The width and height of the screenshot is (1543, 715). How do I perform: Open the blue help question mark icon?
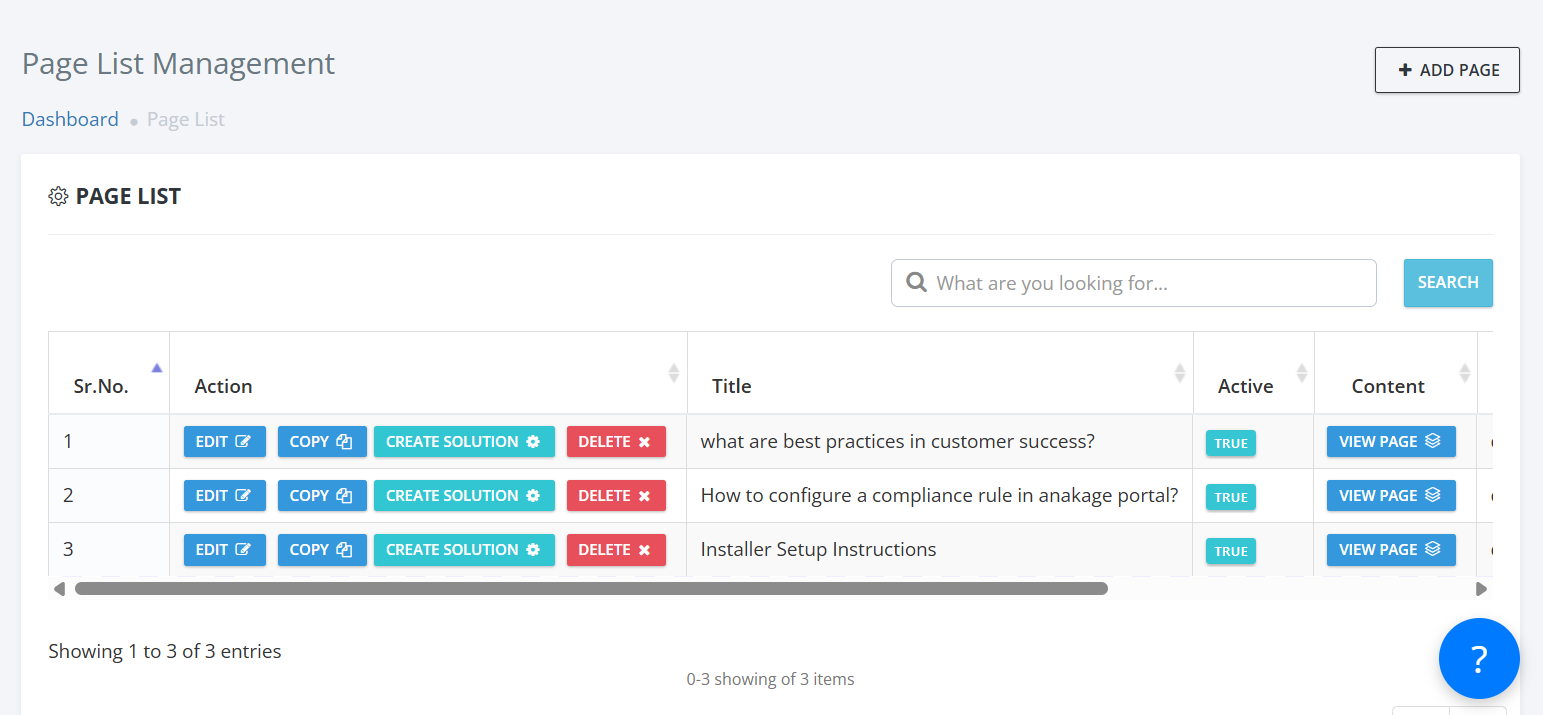(1479, 658)
